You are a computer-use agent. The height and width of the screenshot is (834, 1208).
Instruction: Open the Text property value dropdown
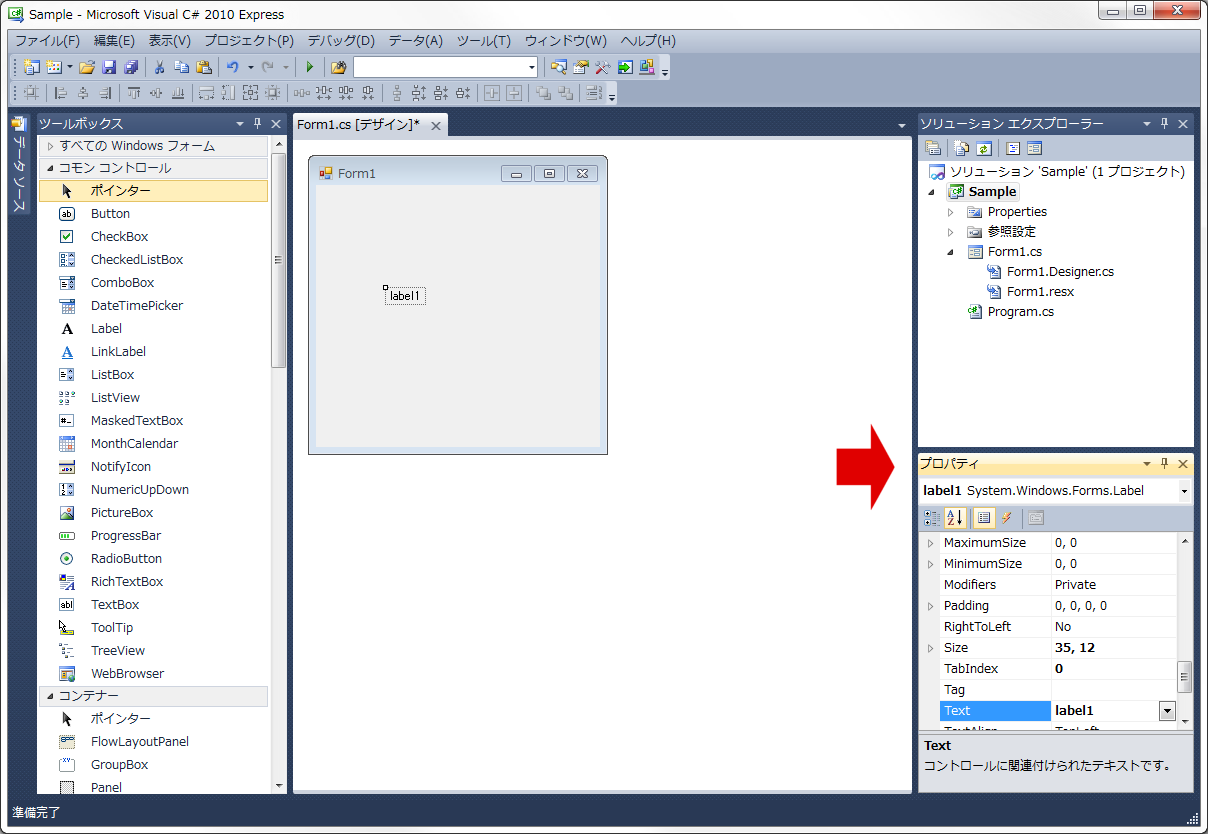click(1167, 711)
